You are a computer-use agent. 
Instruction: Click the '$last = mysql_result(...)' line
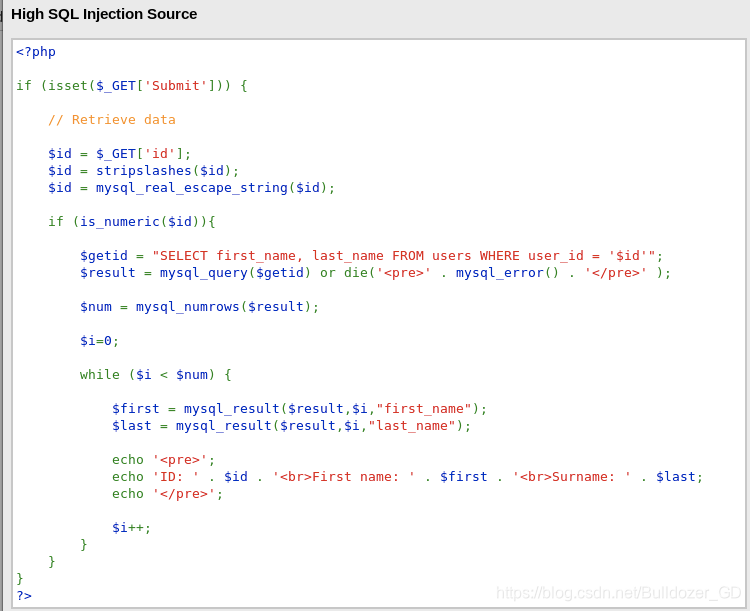pos(291,426)
